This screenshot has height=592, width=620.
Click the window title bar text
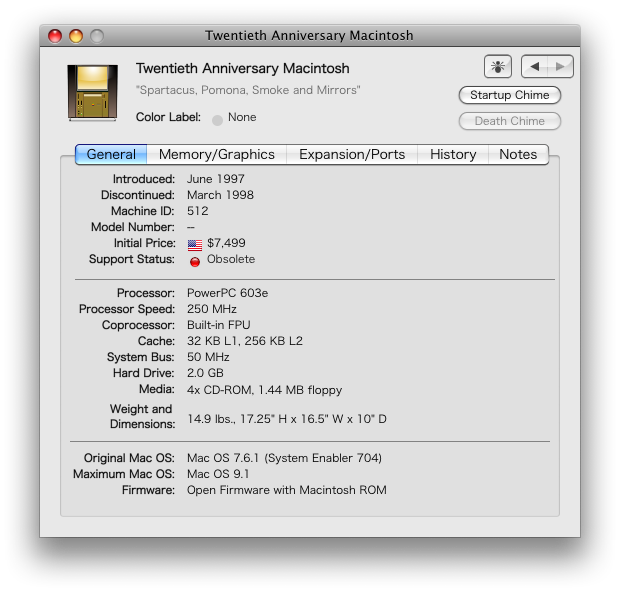(309, 36)
